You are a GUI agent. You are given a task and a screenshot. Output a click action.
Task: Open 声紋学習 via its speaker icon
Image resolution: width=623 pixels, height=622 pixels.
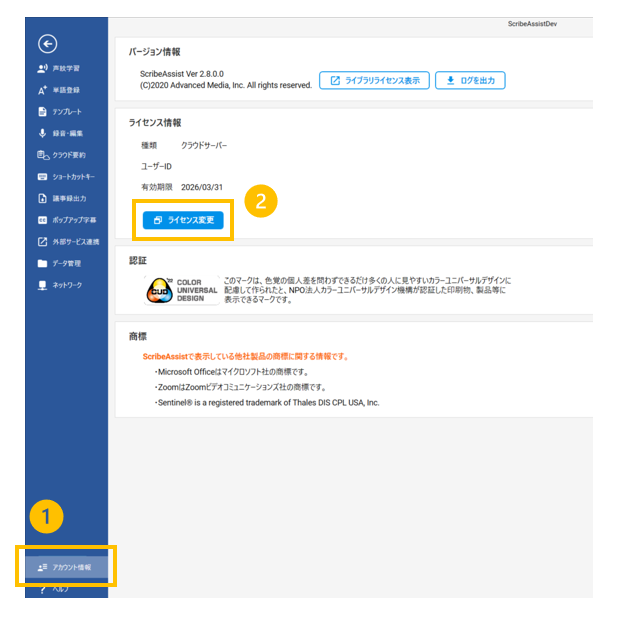click(x=42, y=69)
